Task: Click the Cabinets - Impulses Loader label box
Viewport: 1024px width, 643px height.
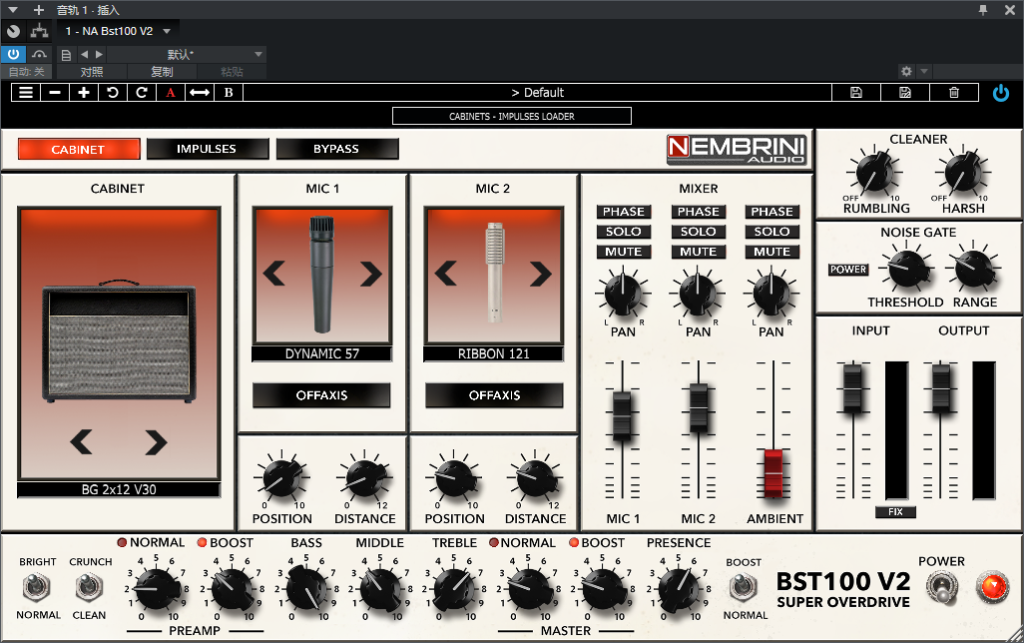Action: tap(511, 116)
